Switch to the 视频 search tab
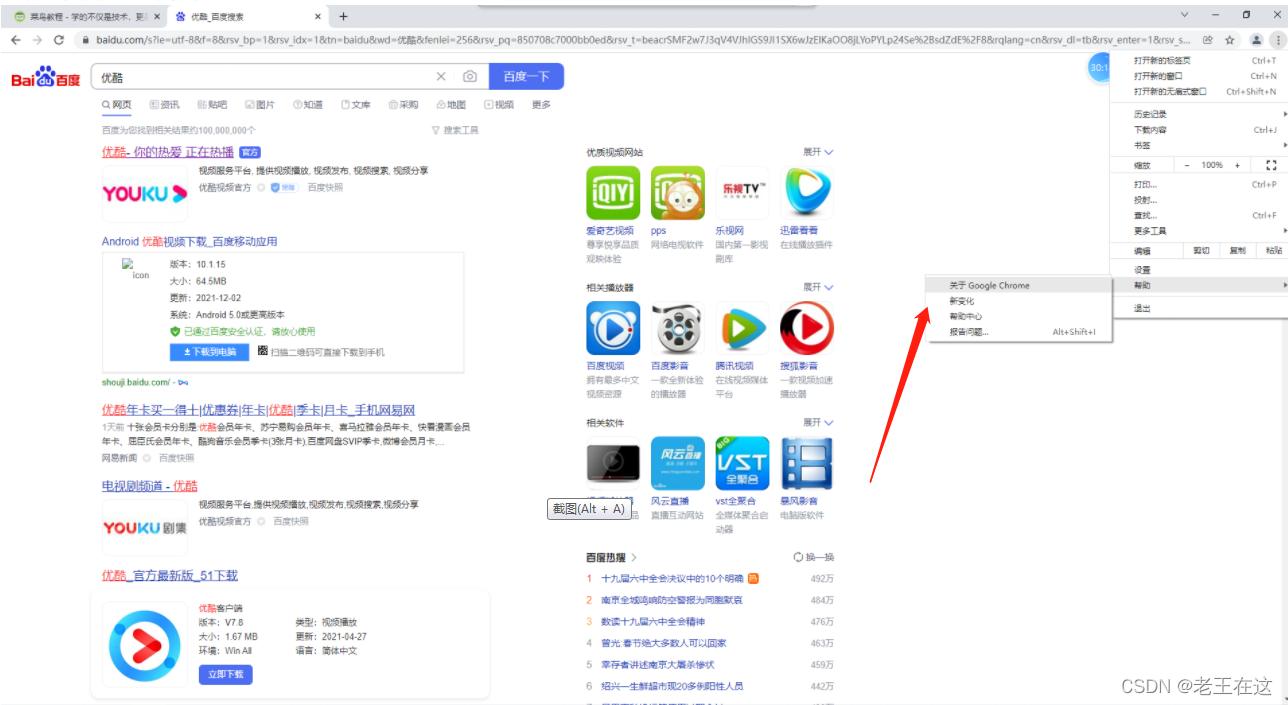Image resolution: width=1288 pixels, height=705 pixels. point(499,104)
